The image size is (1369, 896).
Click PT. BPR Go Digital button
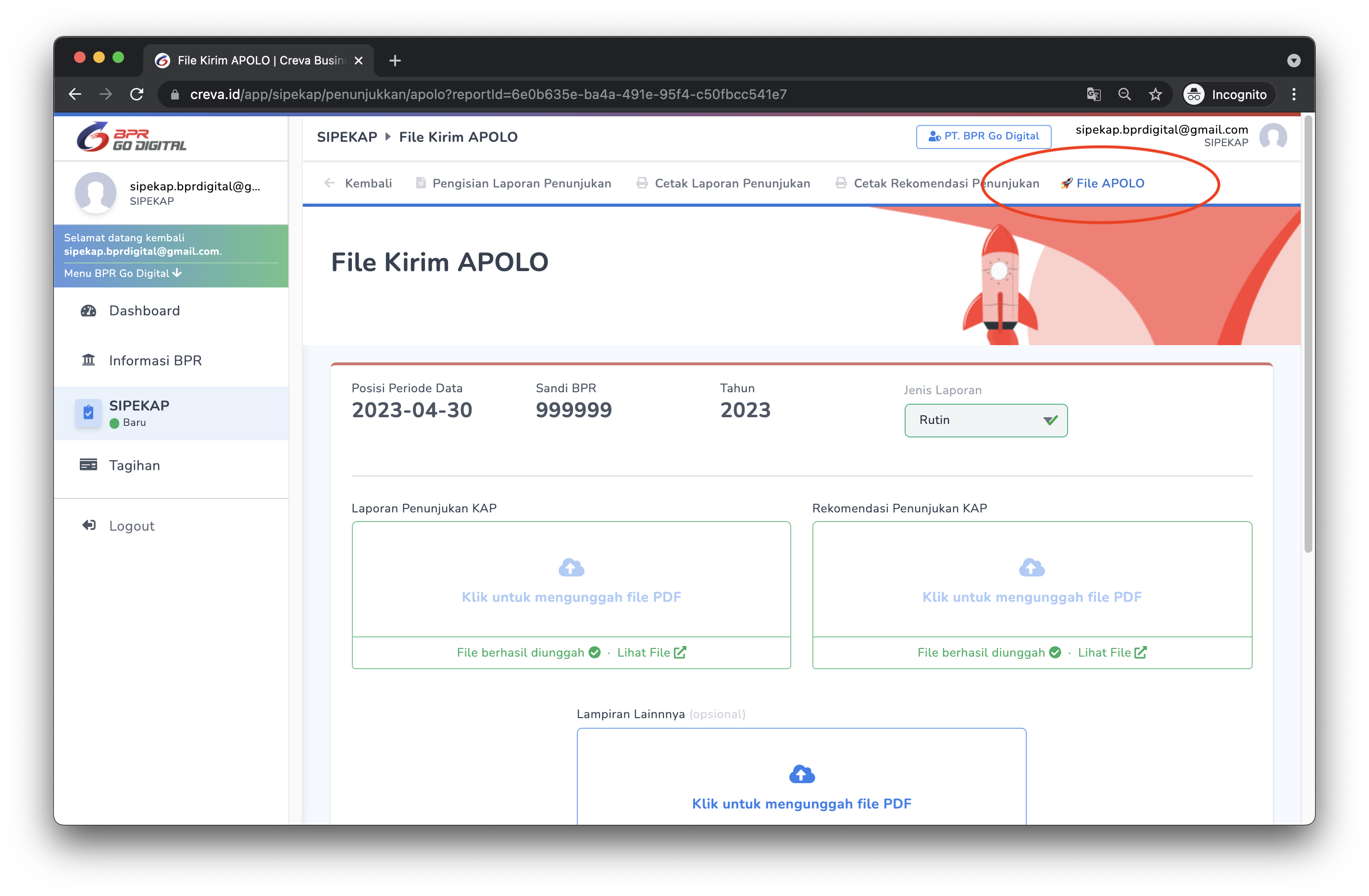pyautogui.click(x=983, y=137)
